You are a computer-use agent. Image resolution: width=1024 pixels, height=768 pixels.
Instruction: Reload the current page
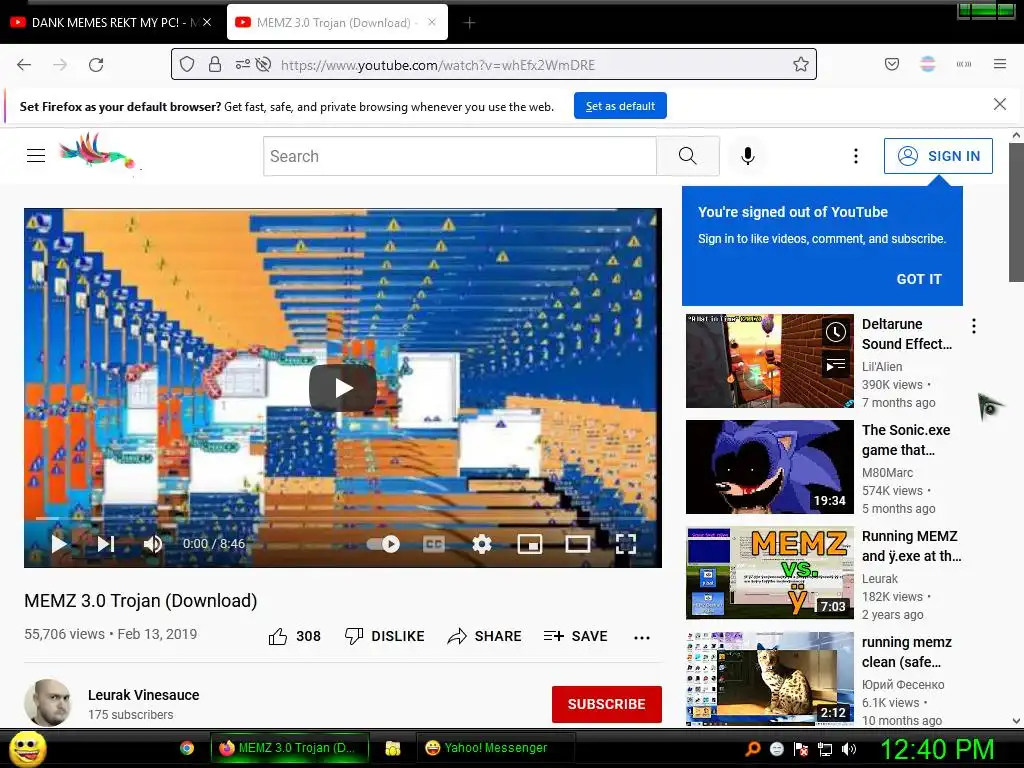(x=96, y=65)
